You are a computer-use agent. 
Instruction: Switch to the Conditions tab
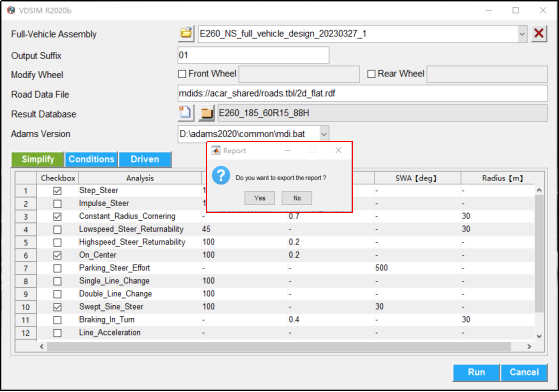click(x=91, y=159)
